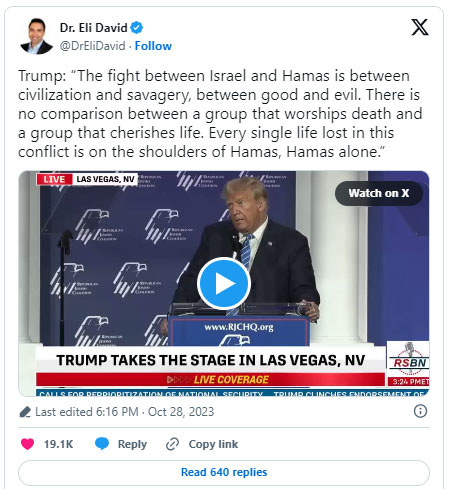Like the tweet with the heart icon
452x489 pixels.
pos(27,444)
